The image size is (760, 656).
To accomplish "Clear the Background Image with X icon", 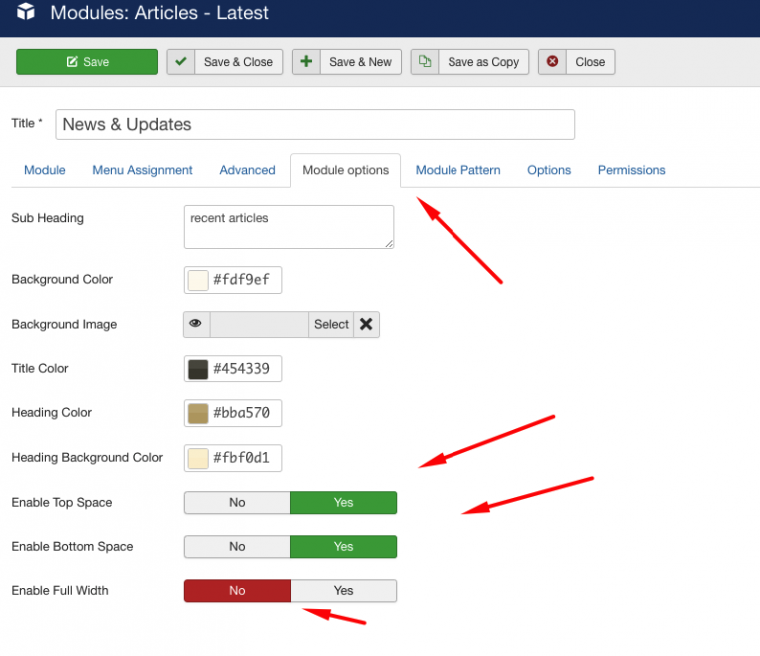I will tap(366, 324).
